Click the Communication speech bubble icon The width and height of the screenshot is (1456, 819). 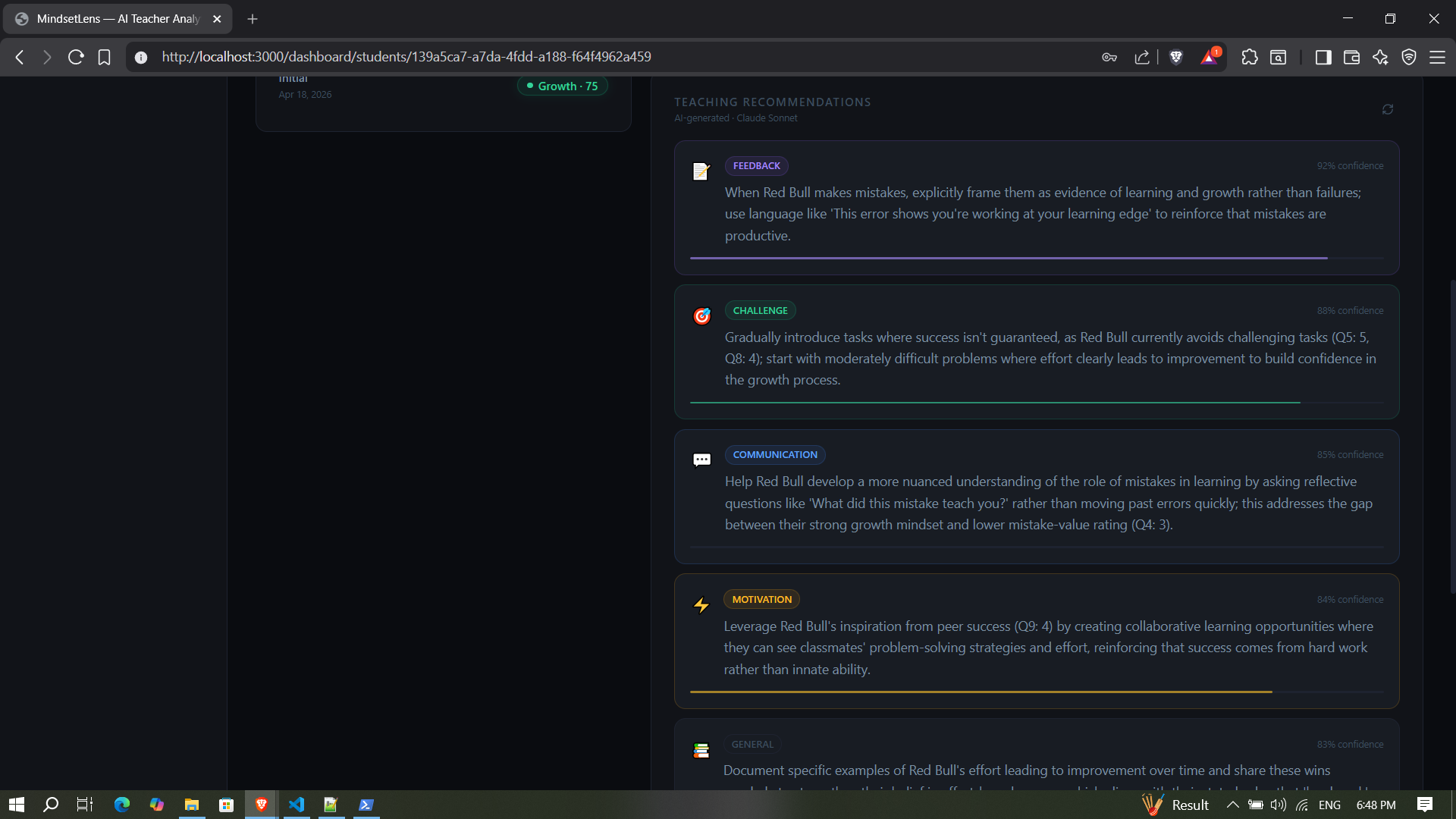point(701,460)
